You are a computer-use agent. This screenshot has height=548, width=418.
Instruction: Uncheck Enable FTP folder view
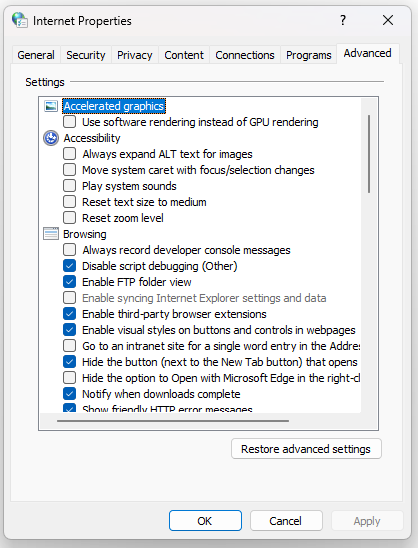click(70, 282)
